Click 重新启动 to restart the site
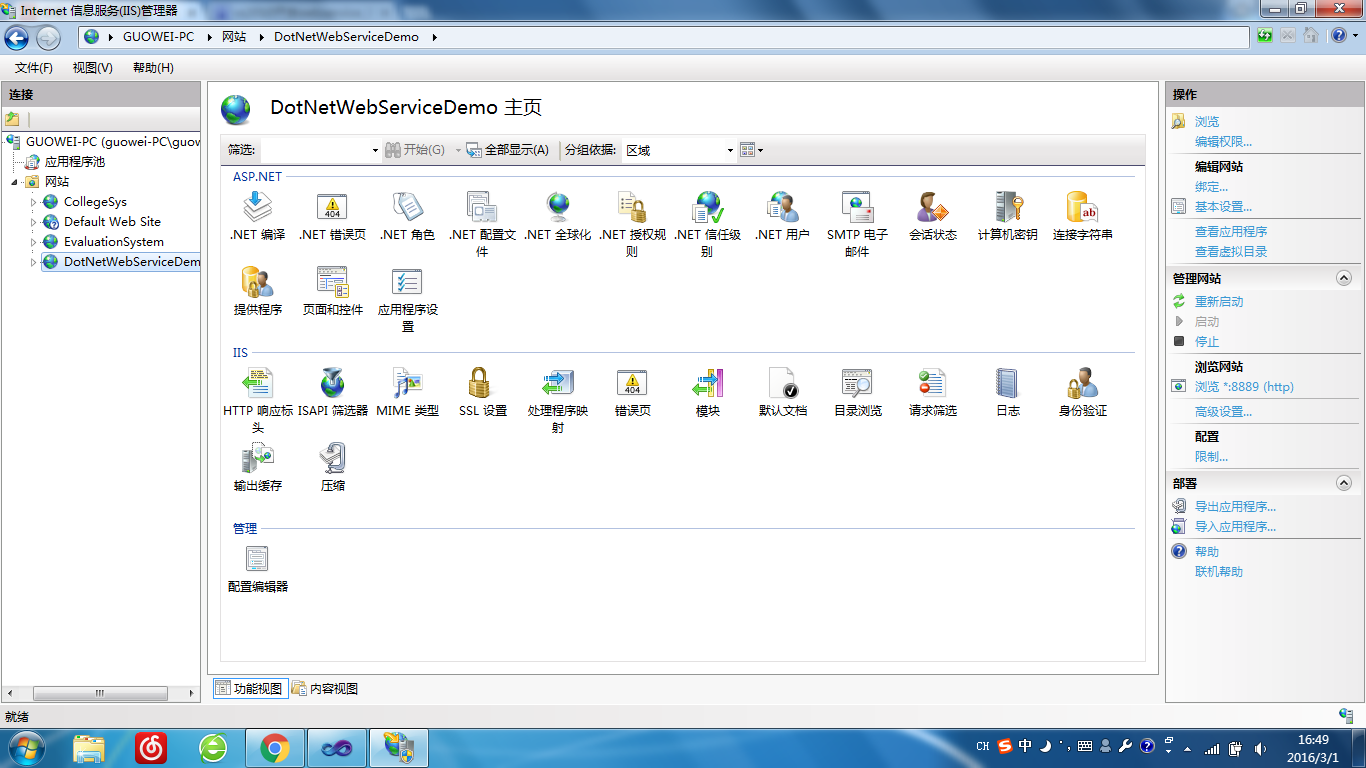Image resolution: width=1366 pixels, height=768 pixels. [x=1219, y=302]
